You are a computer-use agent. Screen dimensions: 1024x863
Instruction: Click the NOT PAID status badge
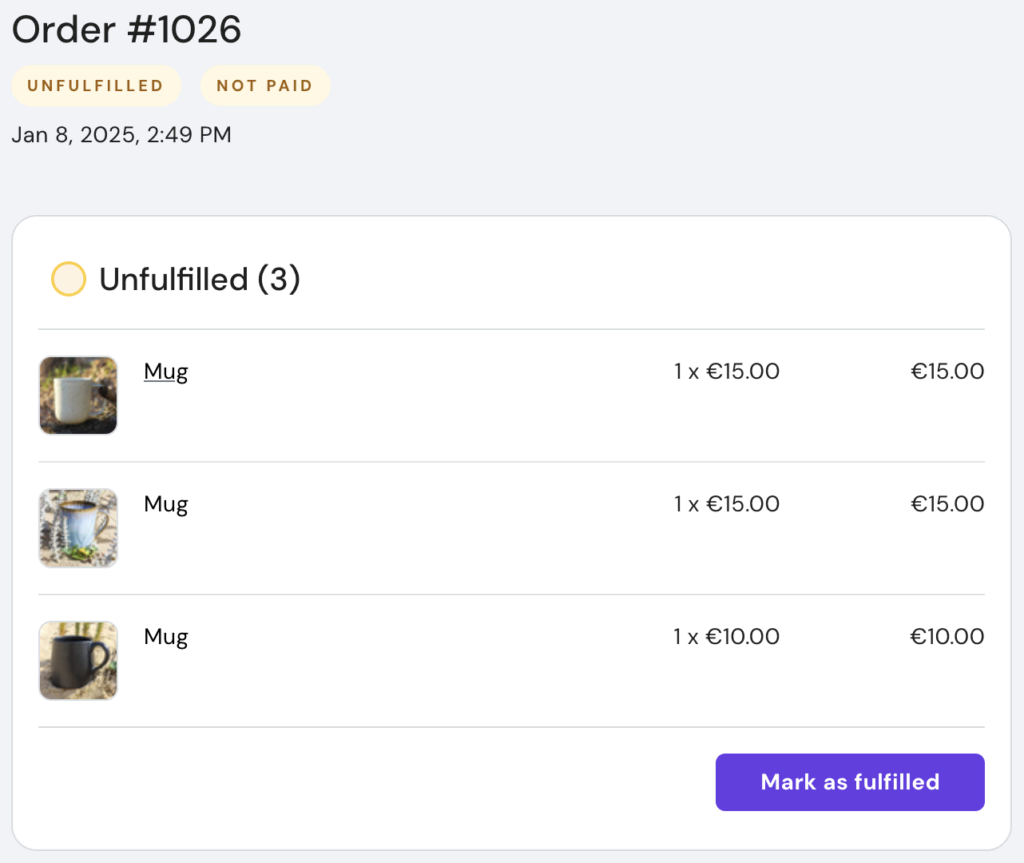click(x=265, y=86)
